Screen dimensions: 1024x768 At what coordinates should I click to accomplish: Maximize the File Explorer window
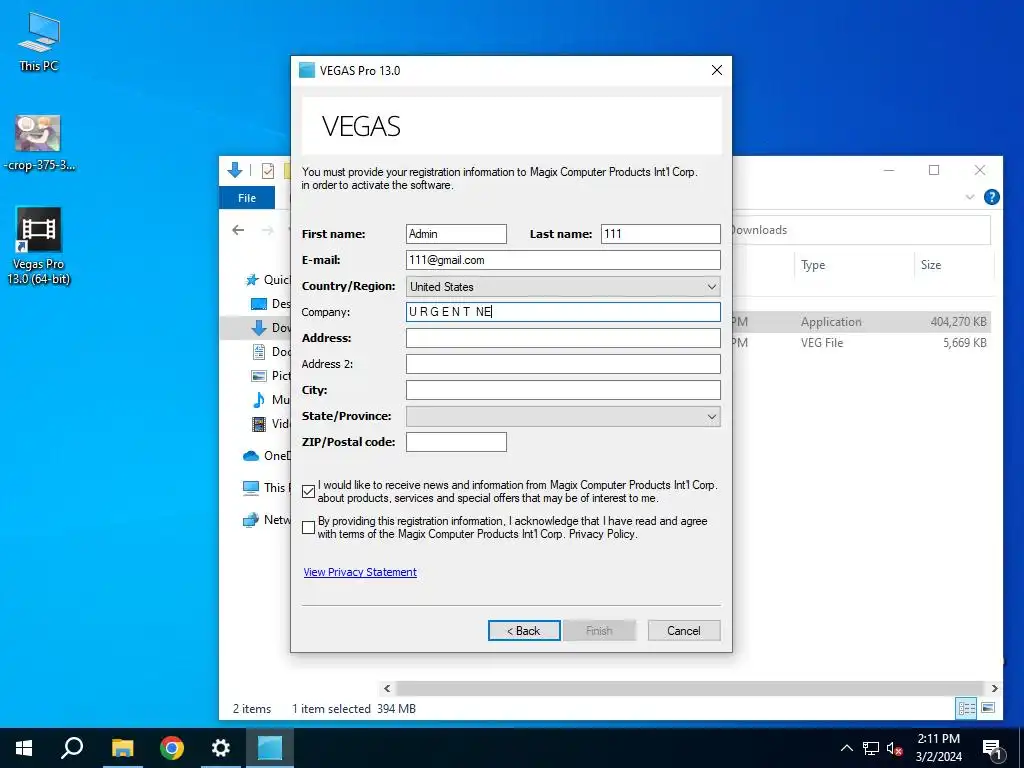pos(934,170)
